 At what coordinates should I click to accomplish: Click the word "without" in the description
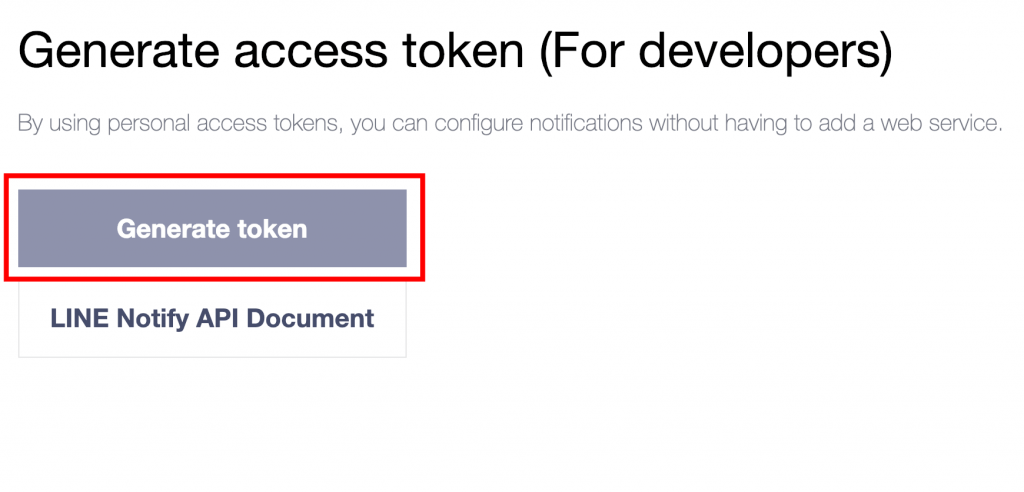tap(680, 125)
